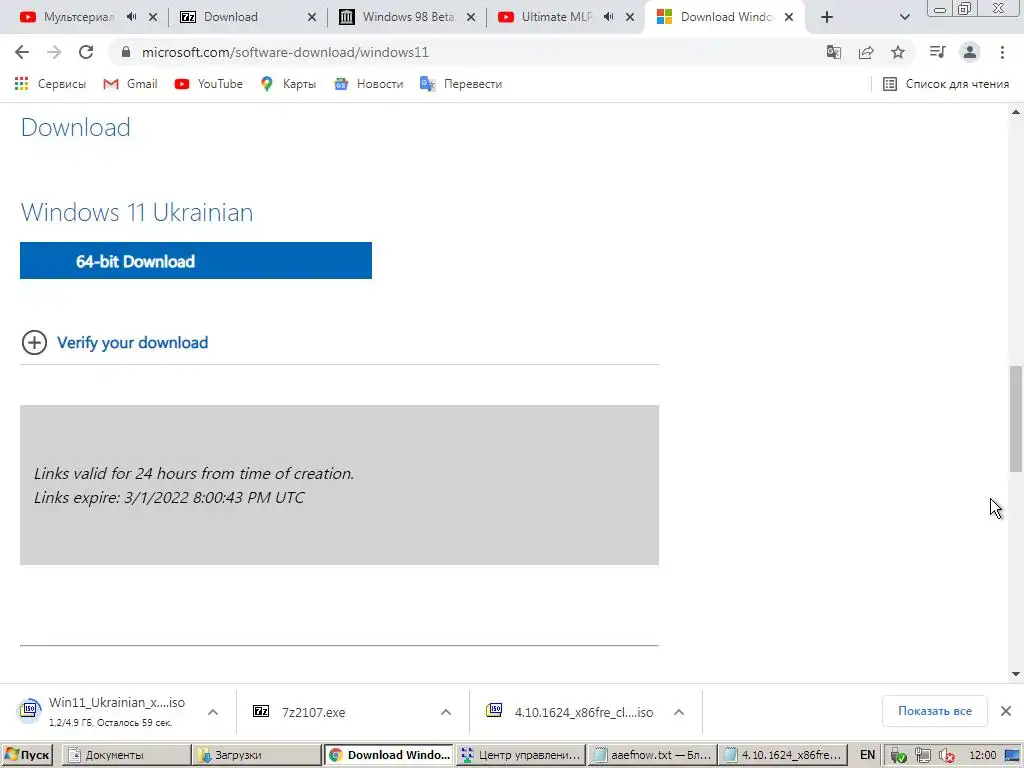Open the Перевести bookmark
The height and width of the screenshot is (768, 1024).
[x=461, y=84]
